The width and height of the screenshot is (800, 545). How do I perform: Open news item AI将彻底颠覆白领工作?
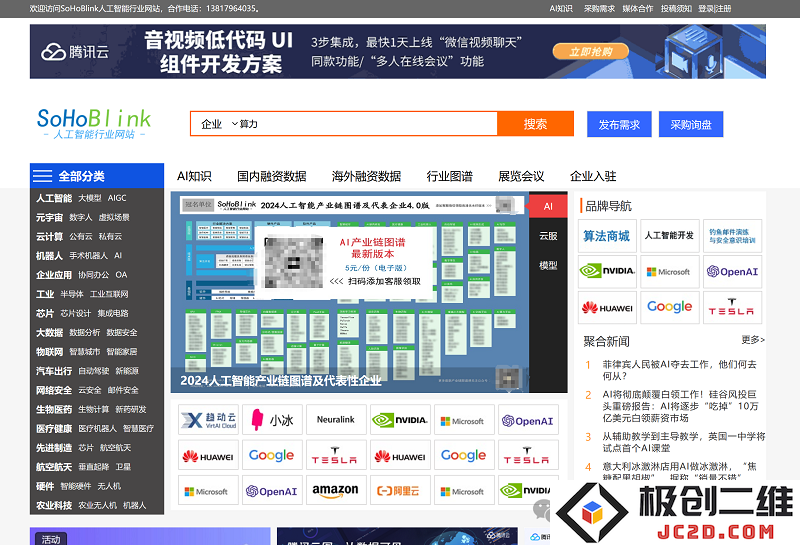click(x=680, y=406)
